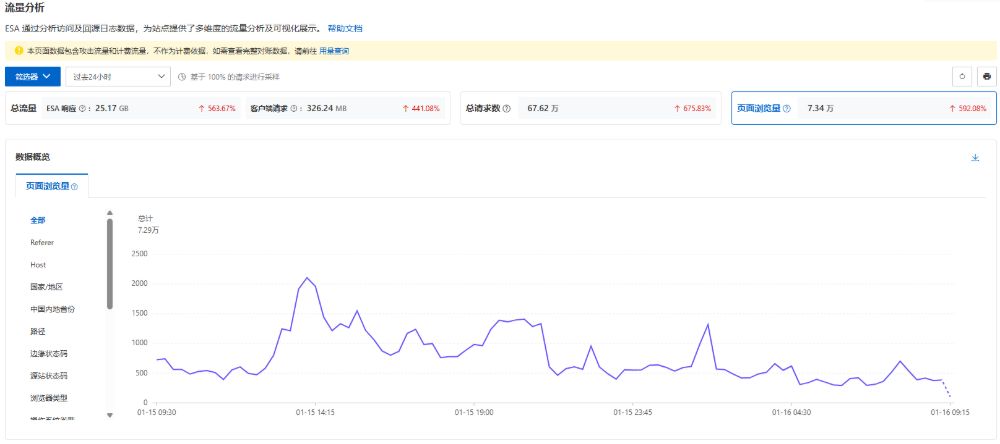Screen dimensions: 1000x444
Task: Click help icon beside 总请求数
Action: (x=507, y=108)
